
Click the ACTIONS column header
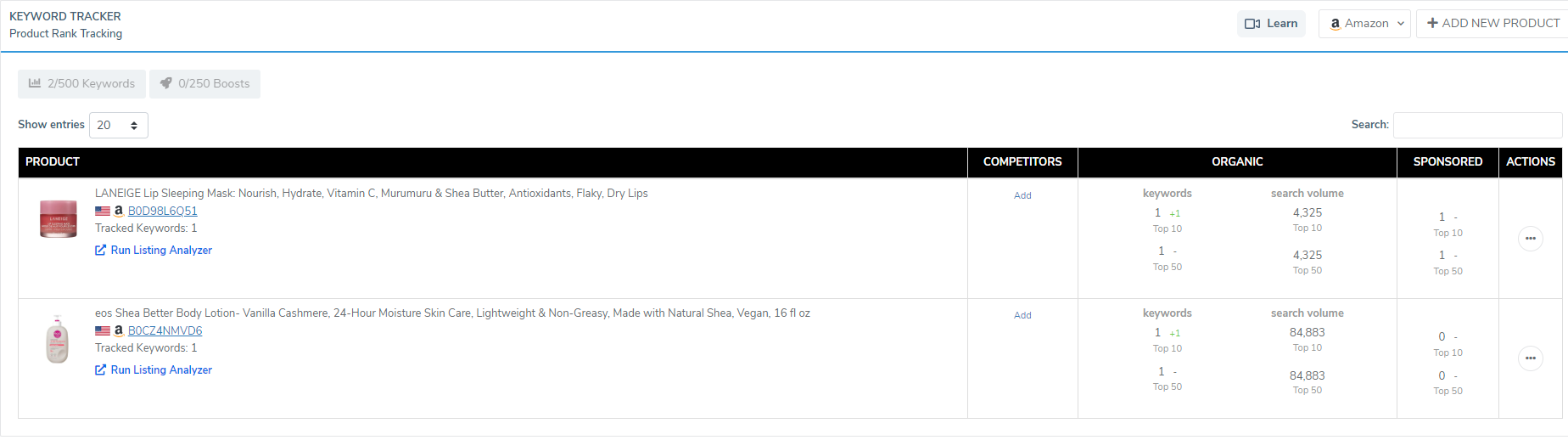[1531, 162]
